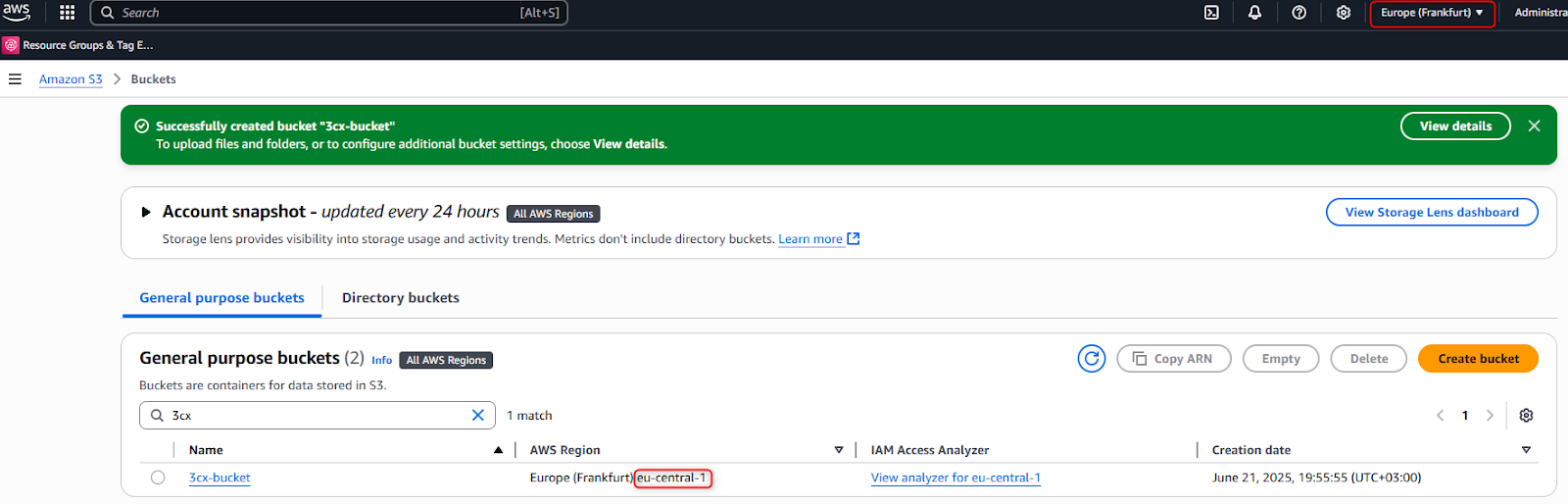The height and width of the screenshot is (504, 1568).
Task: Refresh the buckets list
Action: 1092,359
